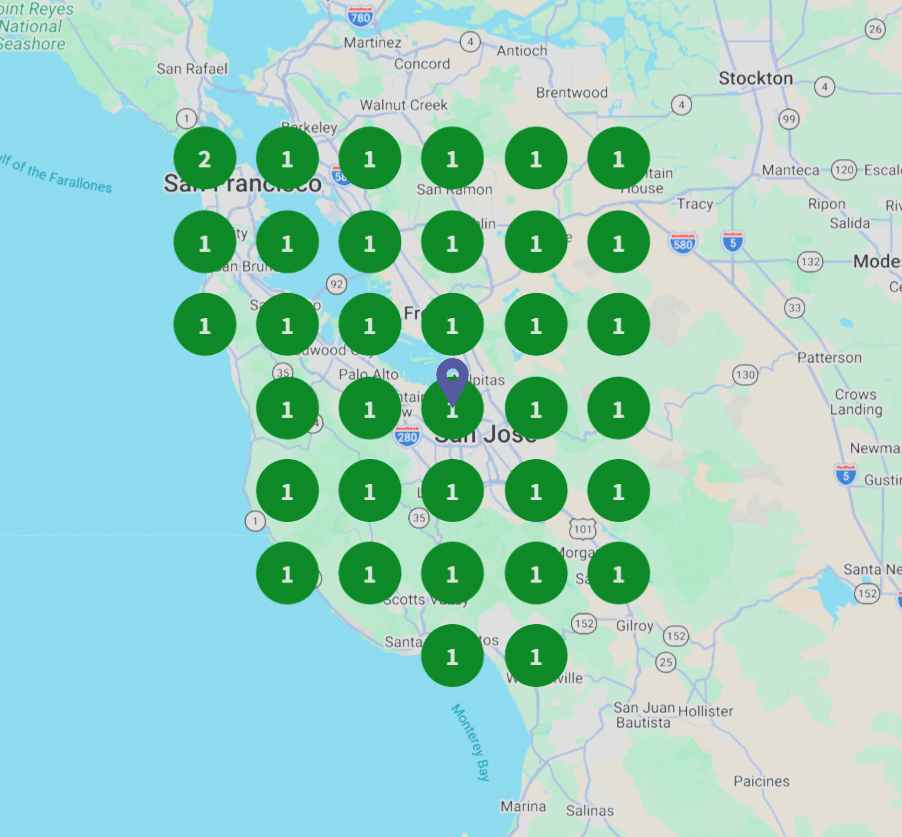Click the Salinas city label
Image resolution: width=902 pixels, height=837 pixels.
click(589, 810)
